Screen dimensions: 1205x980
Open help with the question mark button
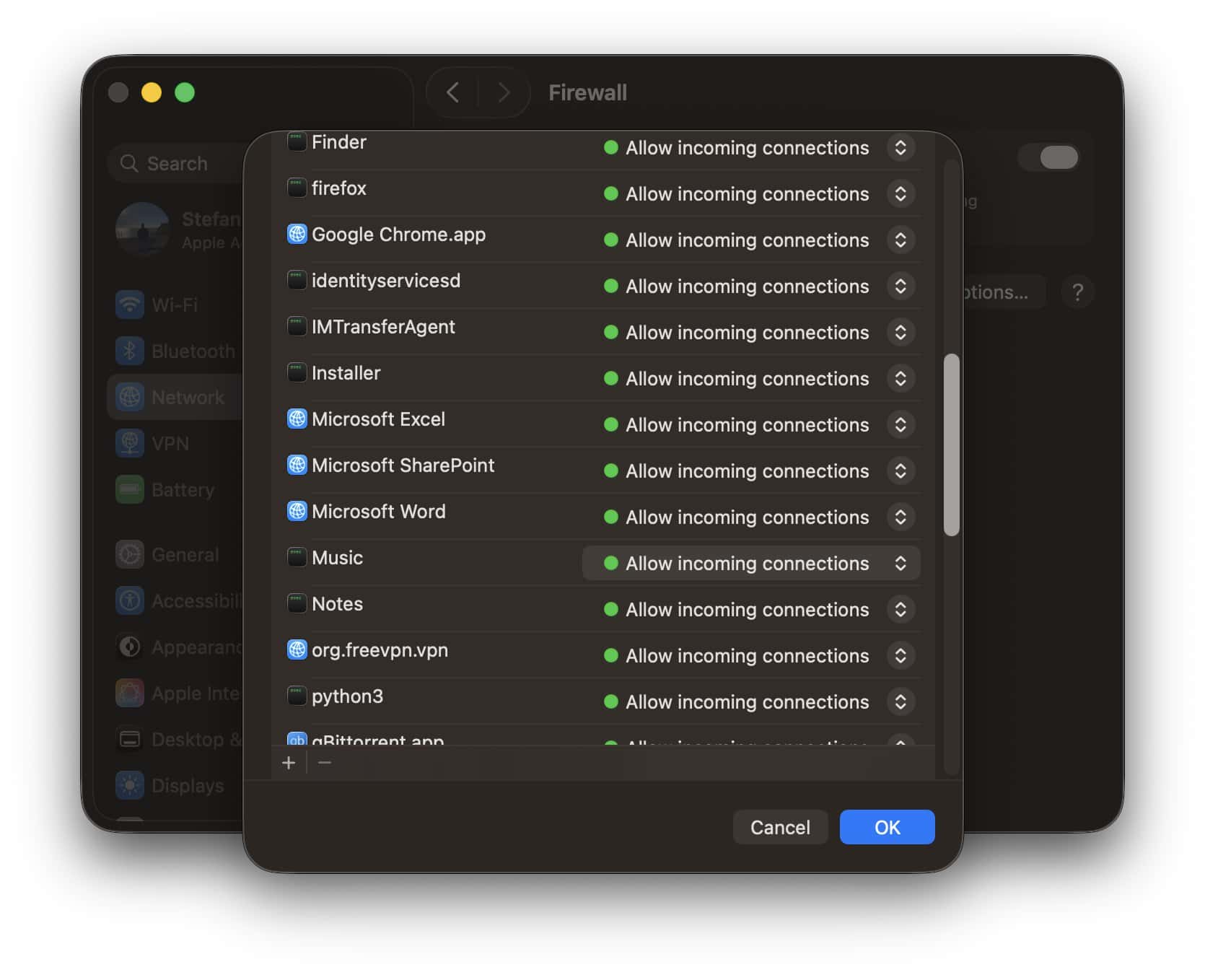click(1077, 292)
